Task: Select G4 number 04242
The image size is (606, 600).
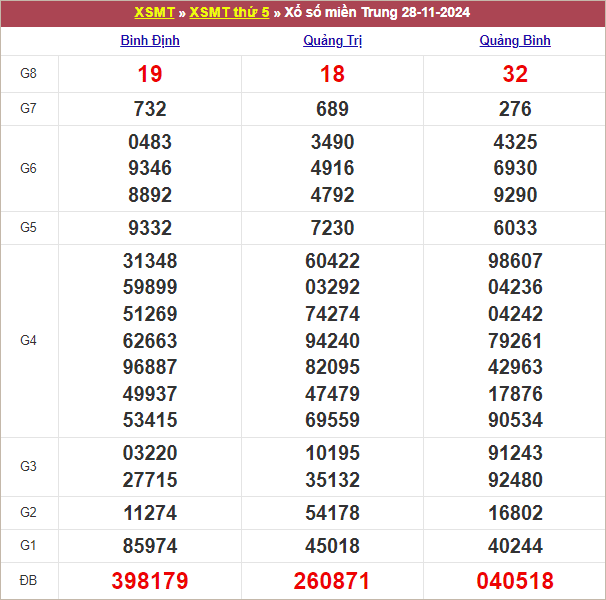Action: coord(515,314)
